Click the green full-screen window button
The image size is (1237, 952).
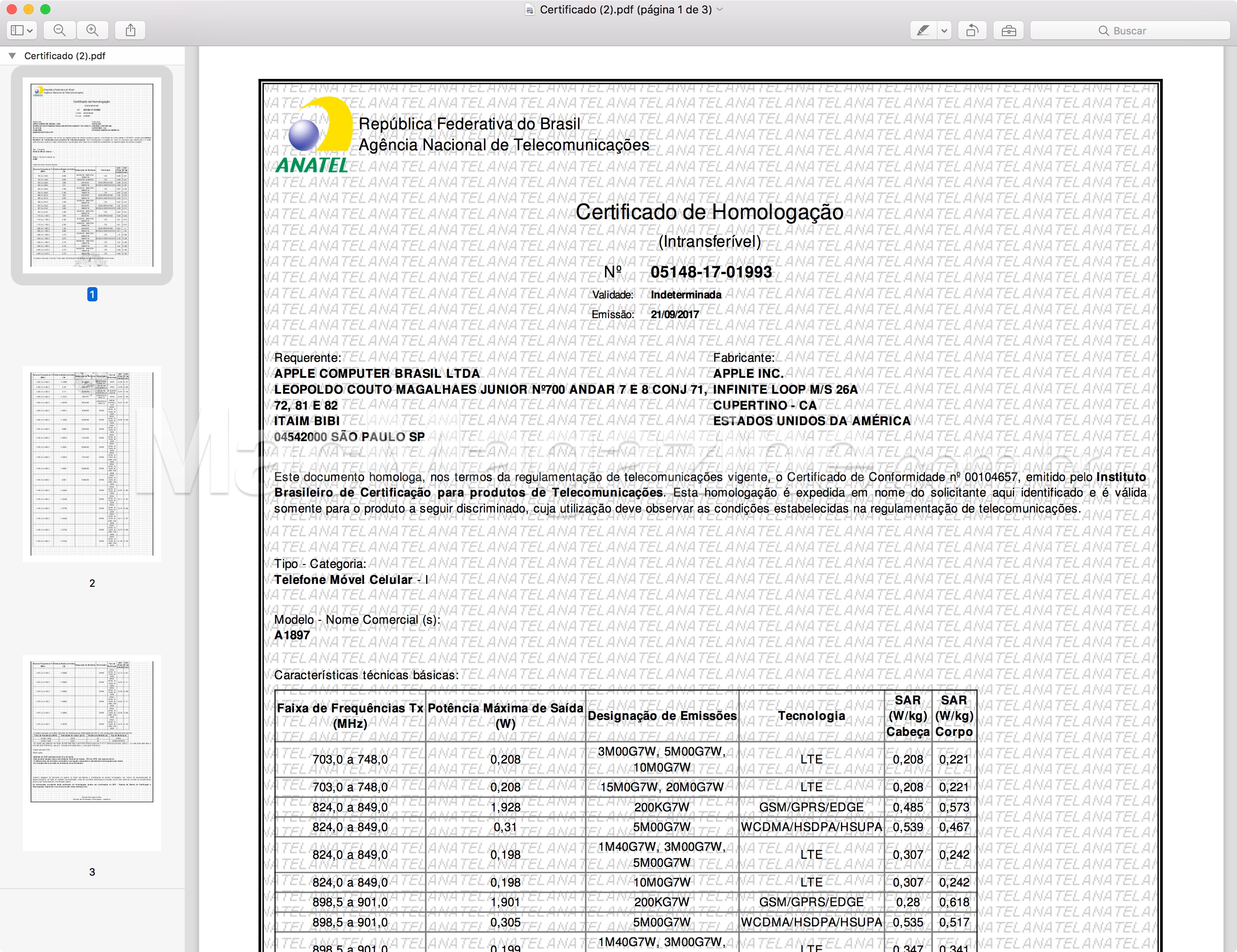coord(45,9)
